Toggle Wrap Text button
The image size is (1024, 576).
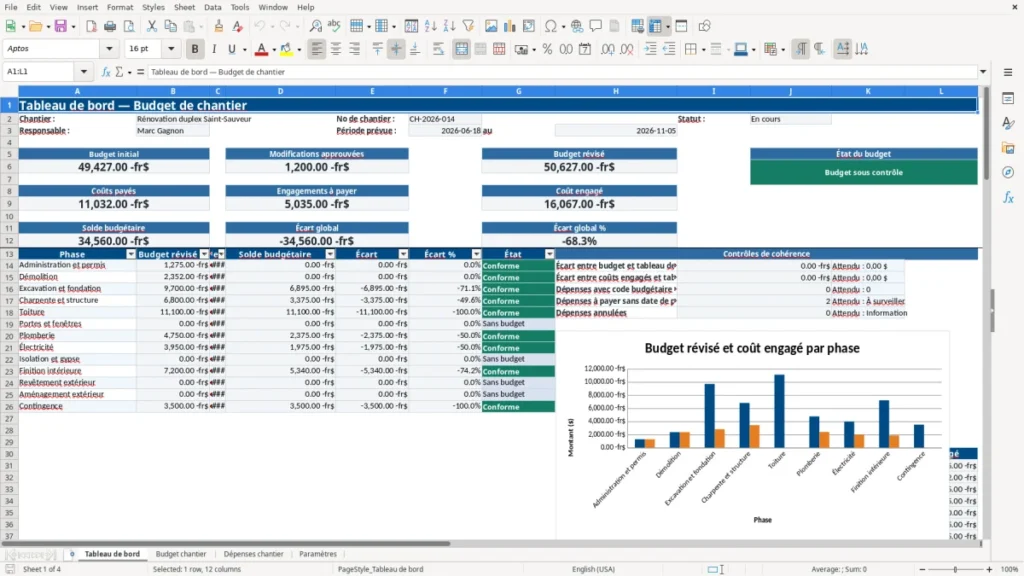tap(438, 49)
